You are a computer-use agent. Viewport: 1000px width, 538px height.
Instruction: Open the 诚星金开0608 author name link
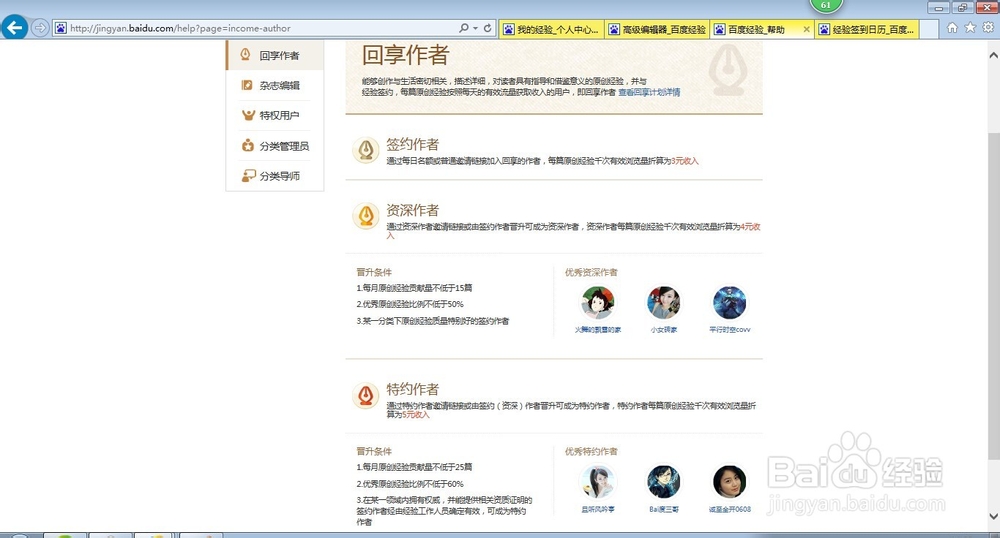click(x=730, y=509)
